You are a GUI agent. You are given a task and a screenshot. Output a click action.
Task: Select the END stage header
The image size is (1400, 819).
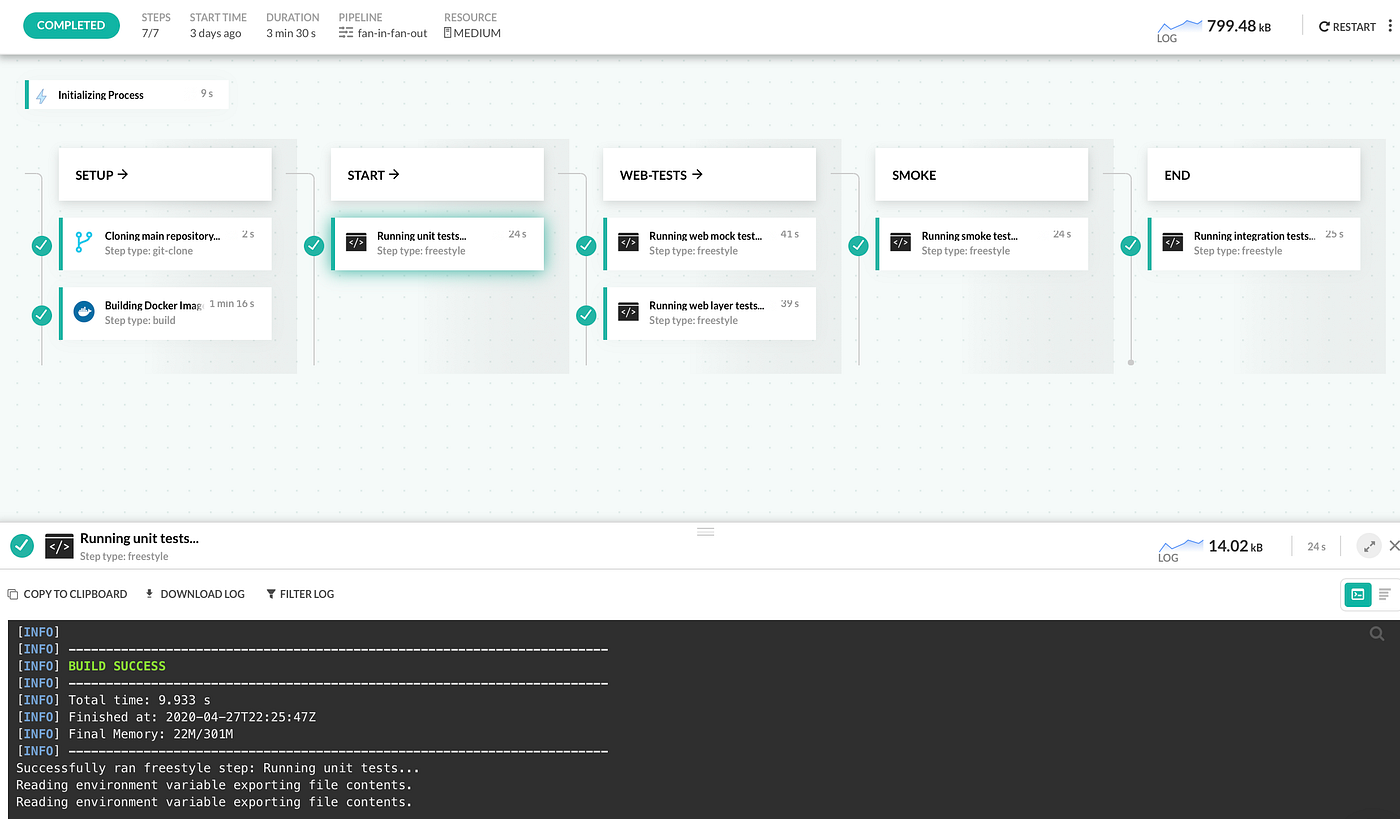click(x=1177, y=175)
